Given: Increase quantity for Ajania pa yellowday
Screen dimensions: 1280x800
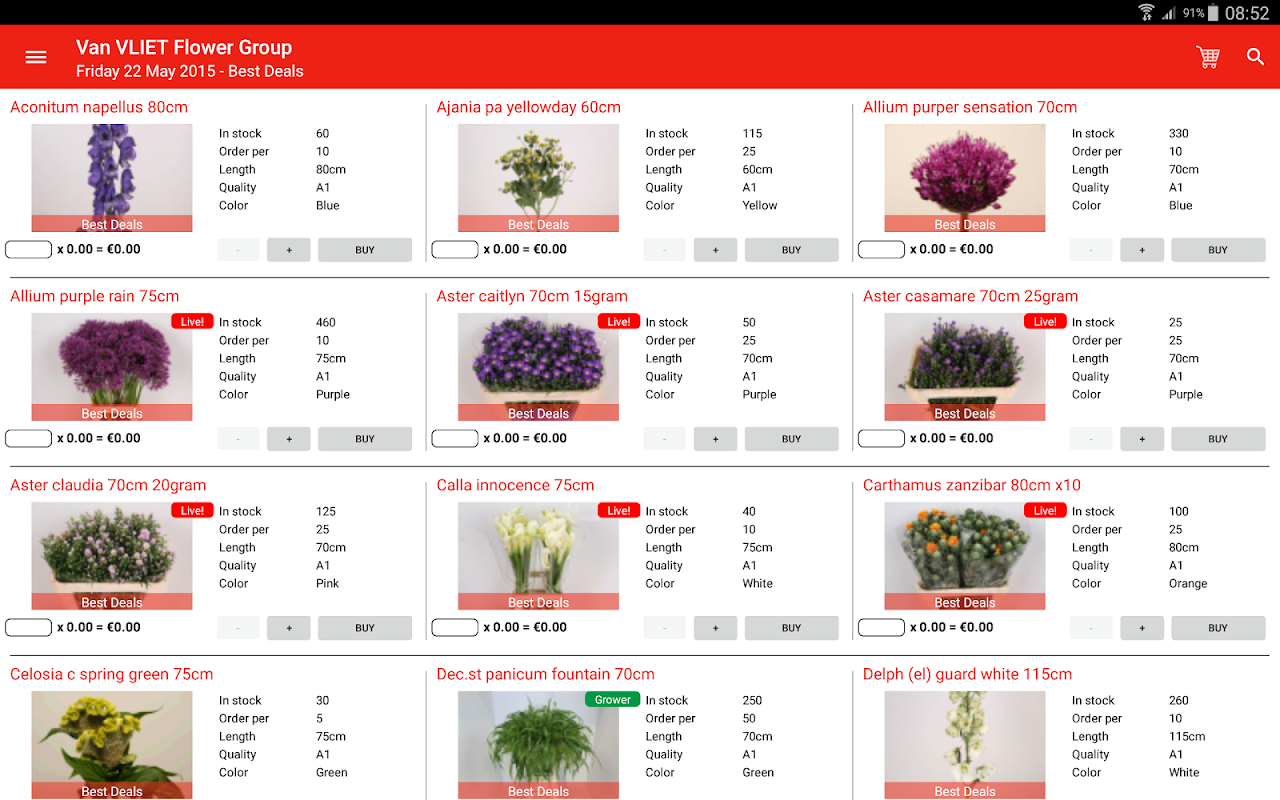Looking at the screenshot, I should (x=715, y=250).
